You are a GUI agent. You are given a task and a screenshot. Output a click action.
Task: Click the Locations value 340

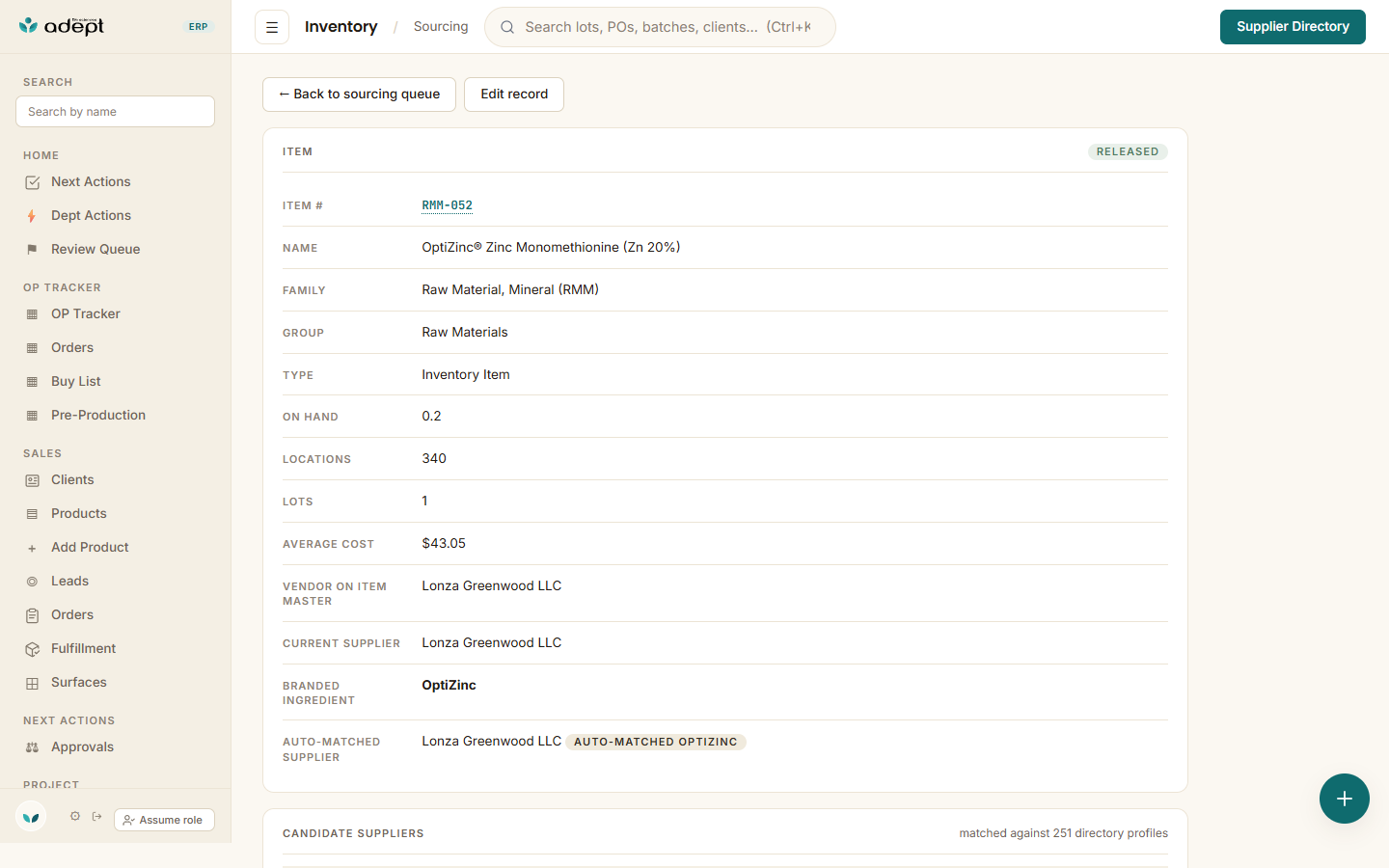(434, 458)
